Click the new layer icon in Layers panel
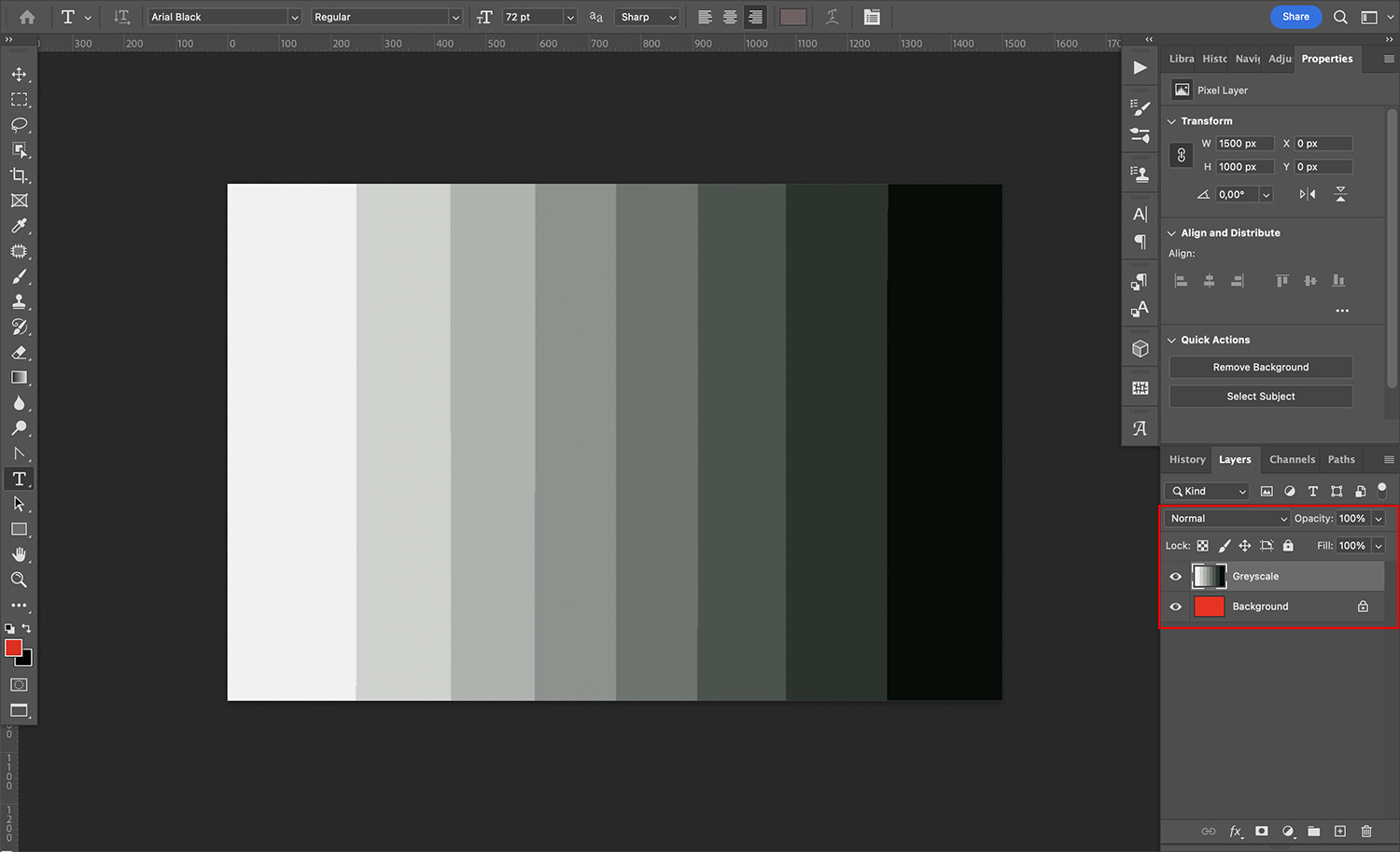Image resolution: width=1400 pixels, height=852 pixels. (1339, 831)
